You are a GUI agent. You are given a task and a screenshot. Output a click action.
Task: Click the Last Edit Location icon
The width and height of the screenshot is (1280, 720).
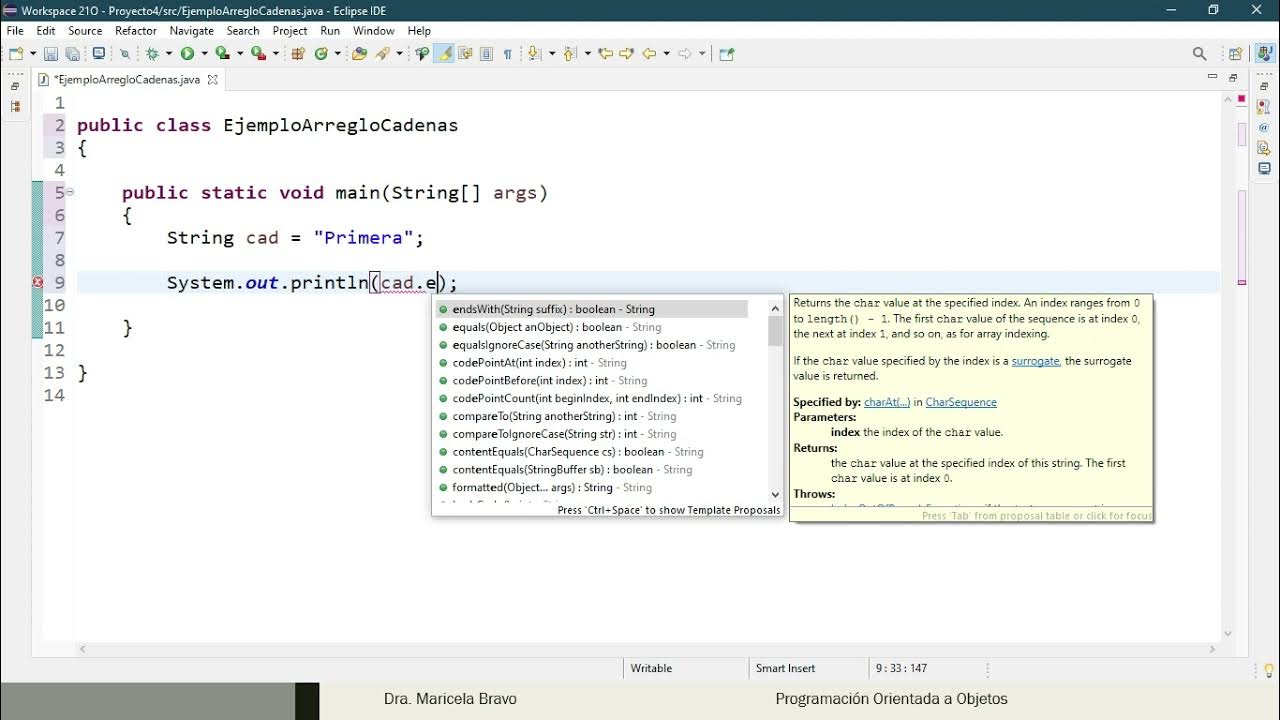[605, 54]
